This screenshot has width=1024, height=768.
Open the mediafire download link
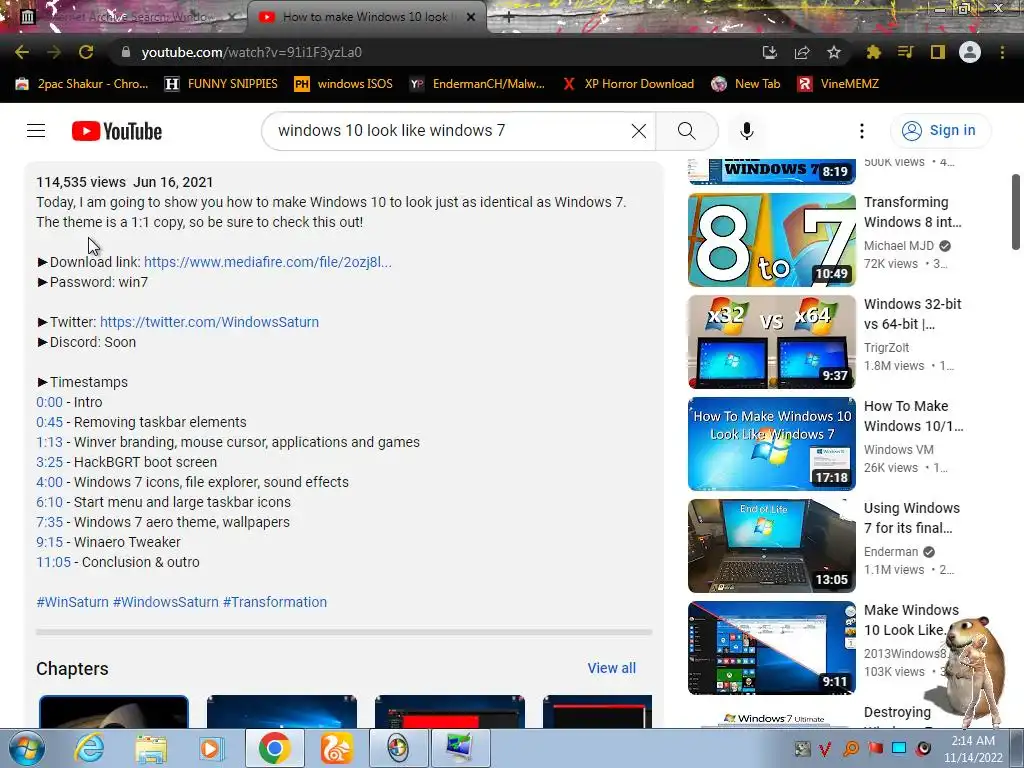(x=268, y=262)
